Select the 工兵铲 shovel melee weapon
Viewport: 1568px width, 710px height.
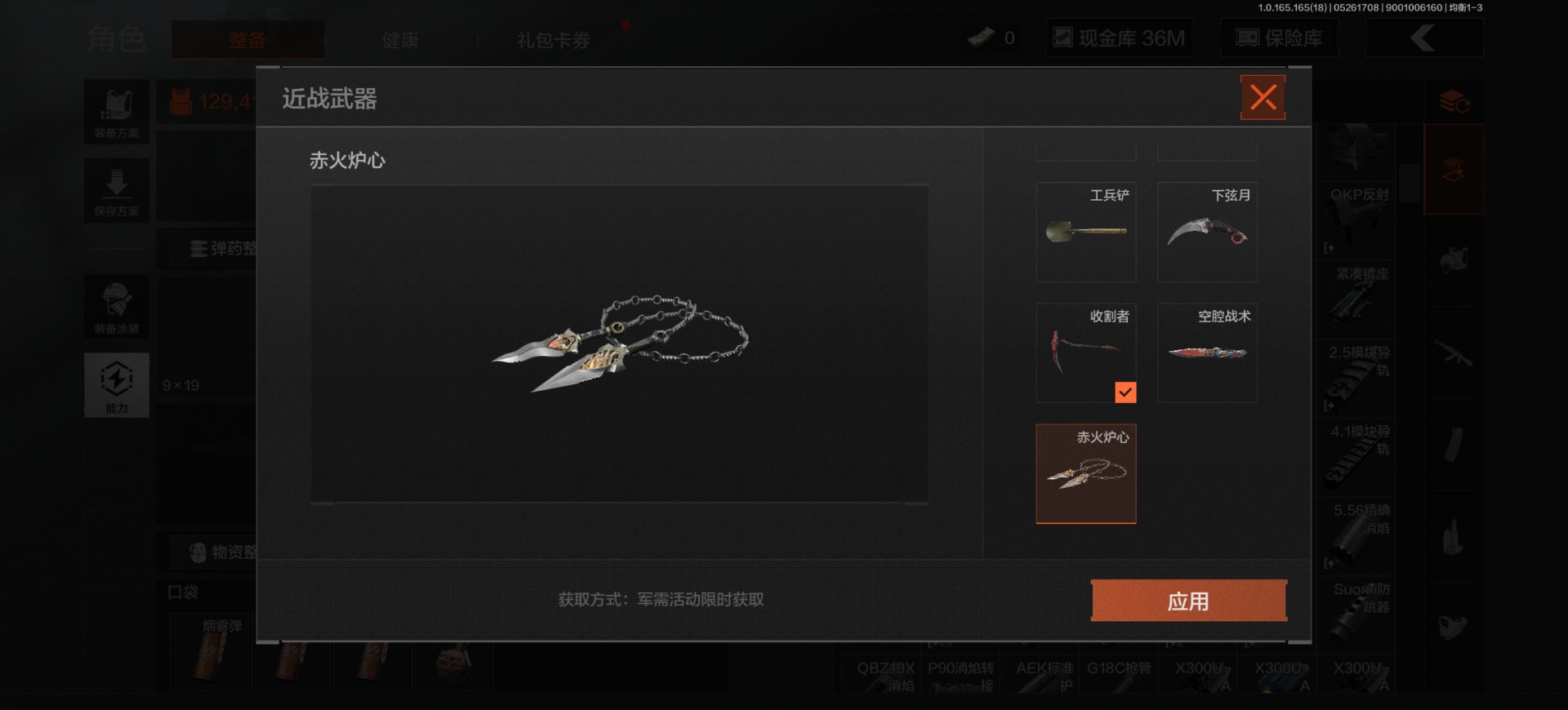1085,232
